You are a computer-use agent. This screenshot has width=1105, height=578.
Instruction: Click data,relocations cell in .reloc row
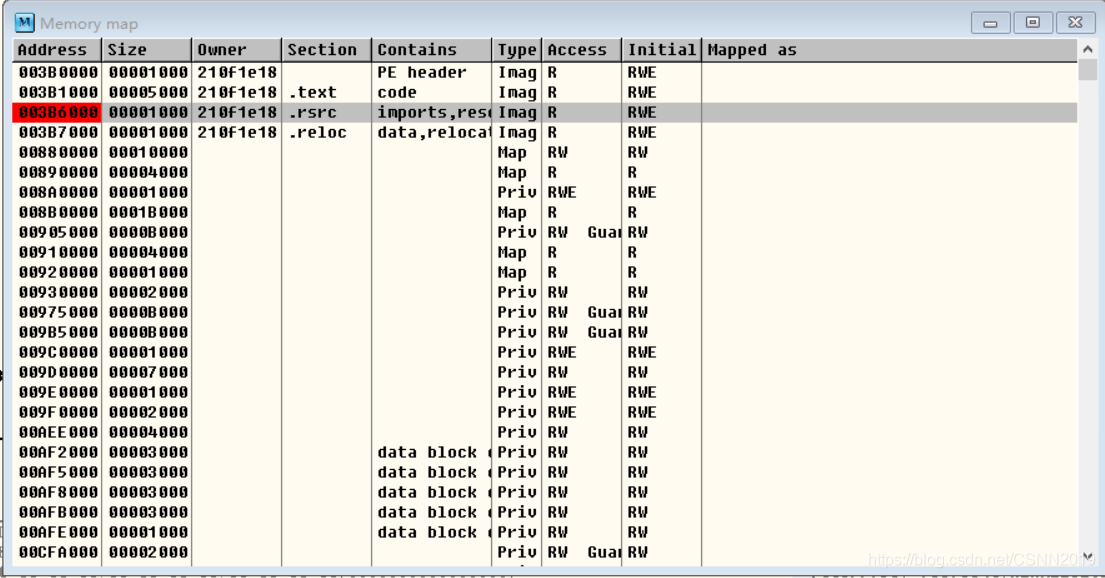(x=433, y=133)
